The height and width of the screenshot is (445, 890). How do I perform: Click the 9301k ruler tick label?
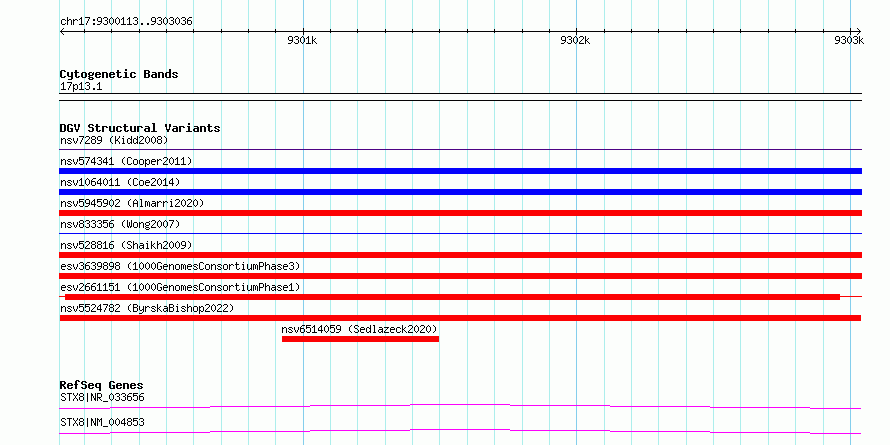(x=302, y=40)
